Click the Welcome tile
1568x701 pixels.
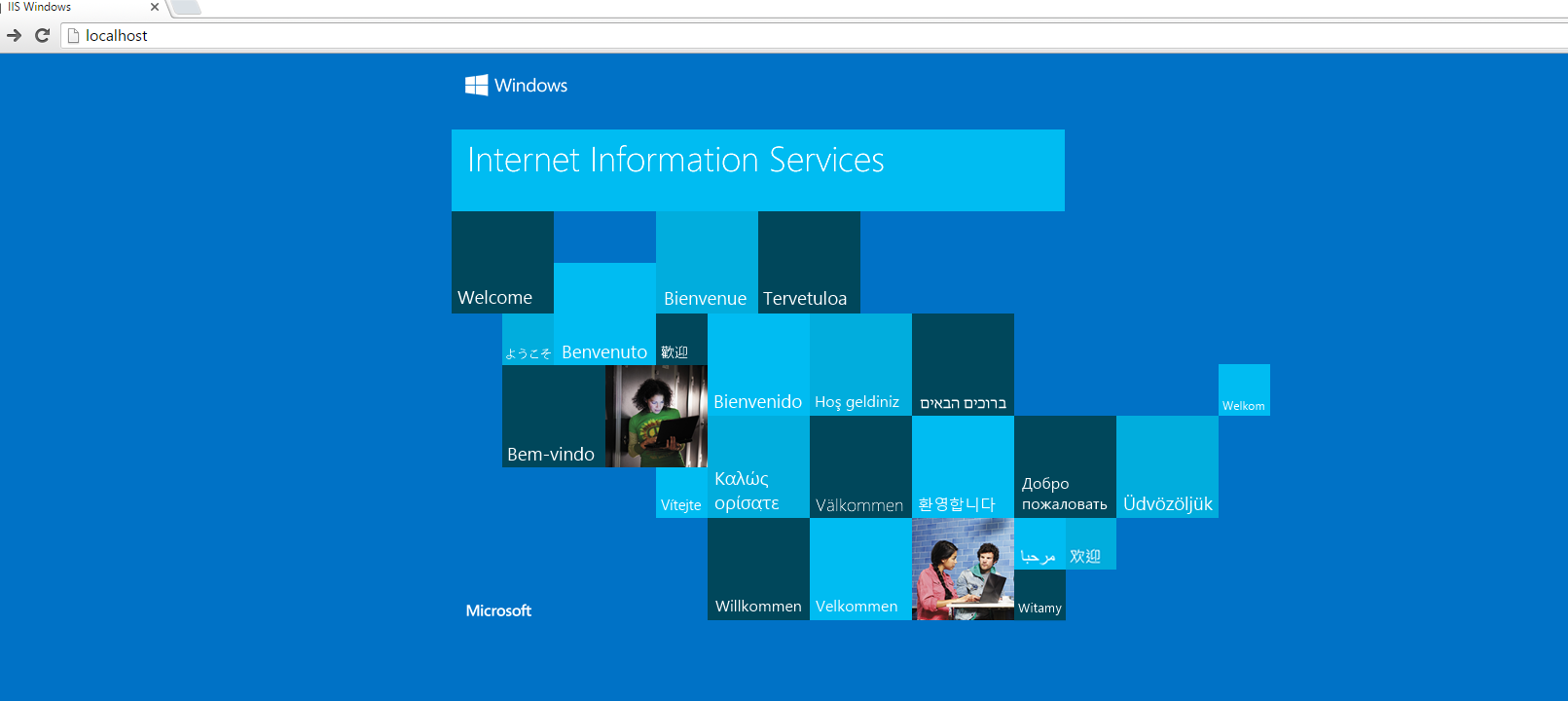(502, 262)
